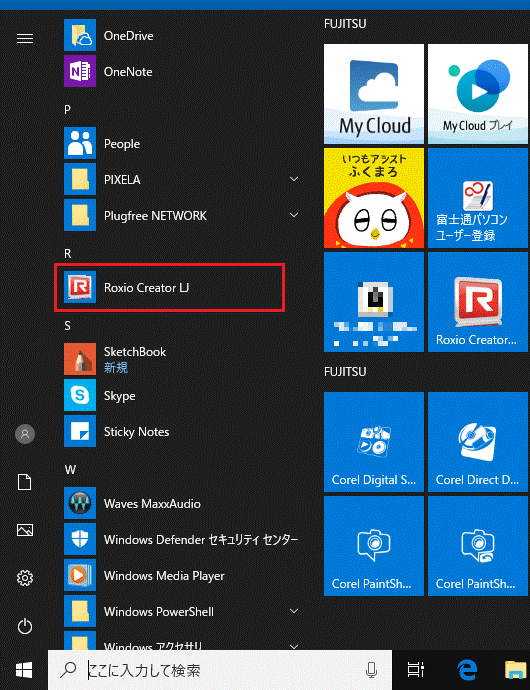
Task: Open the 富士通パソコン ユーザー登録 tile
Action: coord(478,198)
